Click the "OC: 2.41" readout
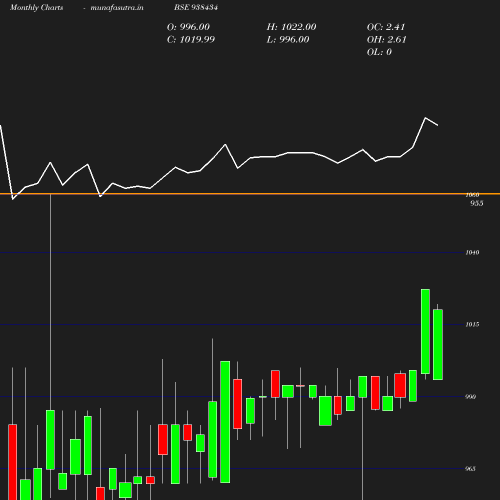500x500 pixels. (386, 27)
